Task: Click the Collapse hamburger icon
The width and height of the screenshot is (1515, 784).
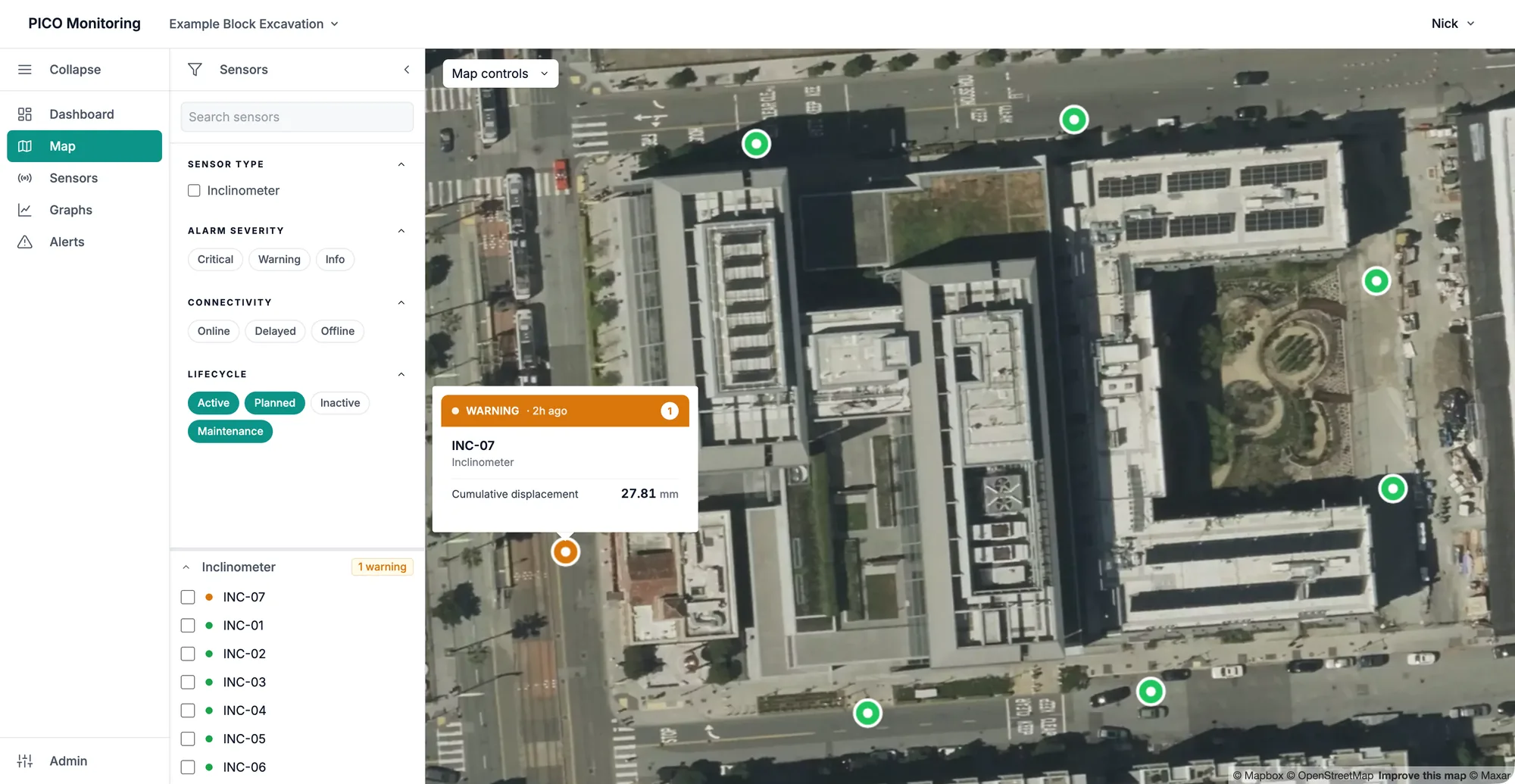Action: tap(25, 70)
